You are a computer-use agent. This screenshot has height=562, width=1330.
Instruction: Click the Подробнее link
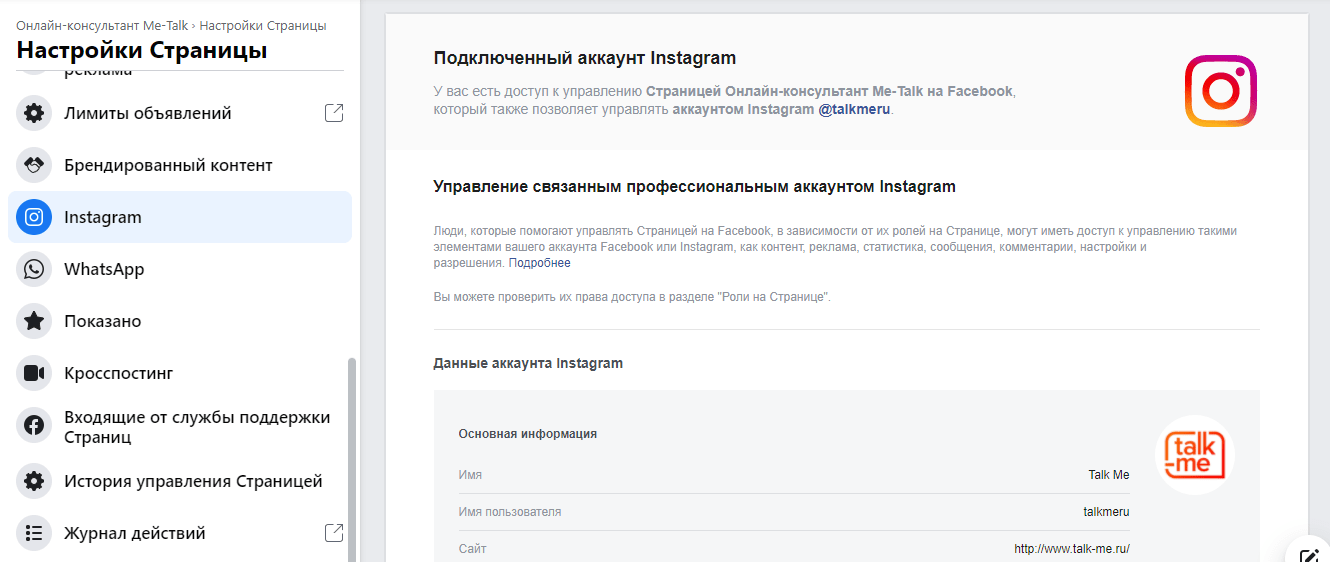click(539, 263)
